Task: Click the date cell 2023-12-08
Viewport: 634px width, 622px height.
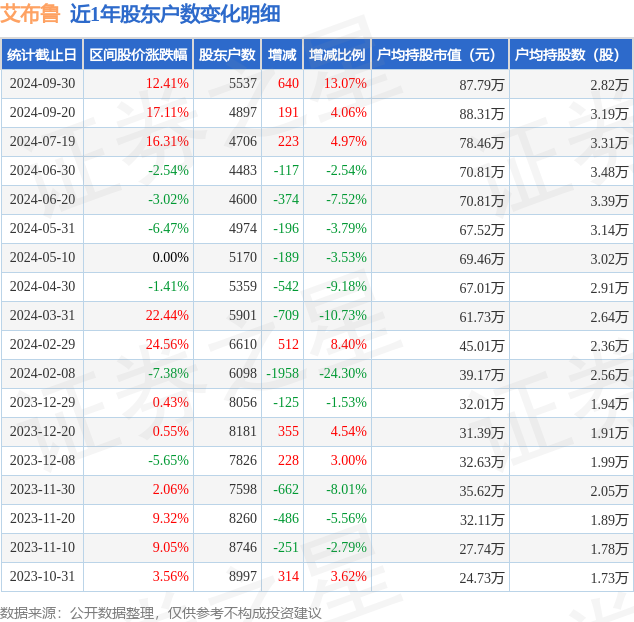Action: tap(42, 460)
